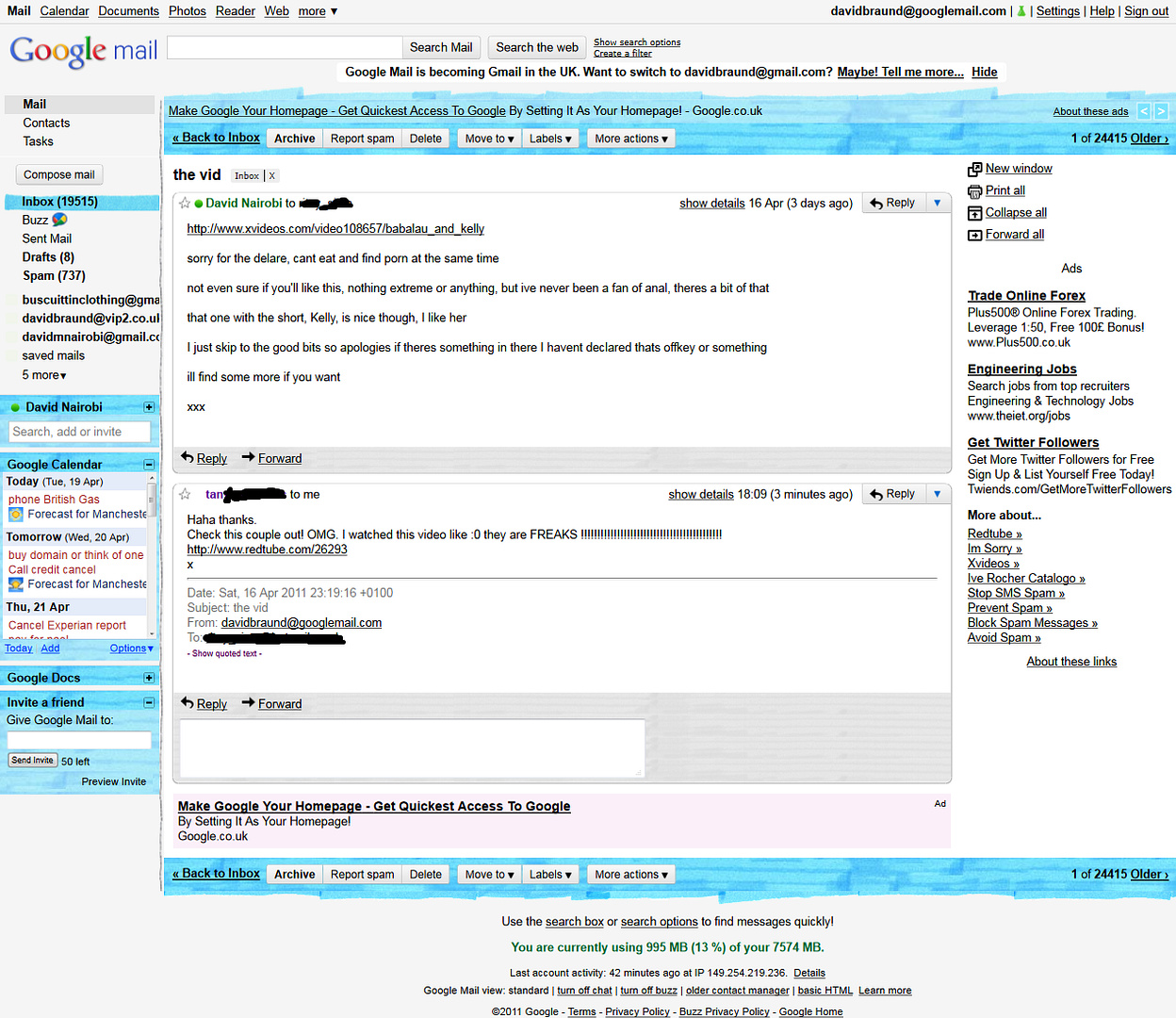Click the Print all printer icon
This screenshot has width=1176, height=1018.
[x=974, y=191]
